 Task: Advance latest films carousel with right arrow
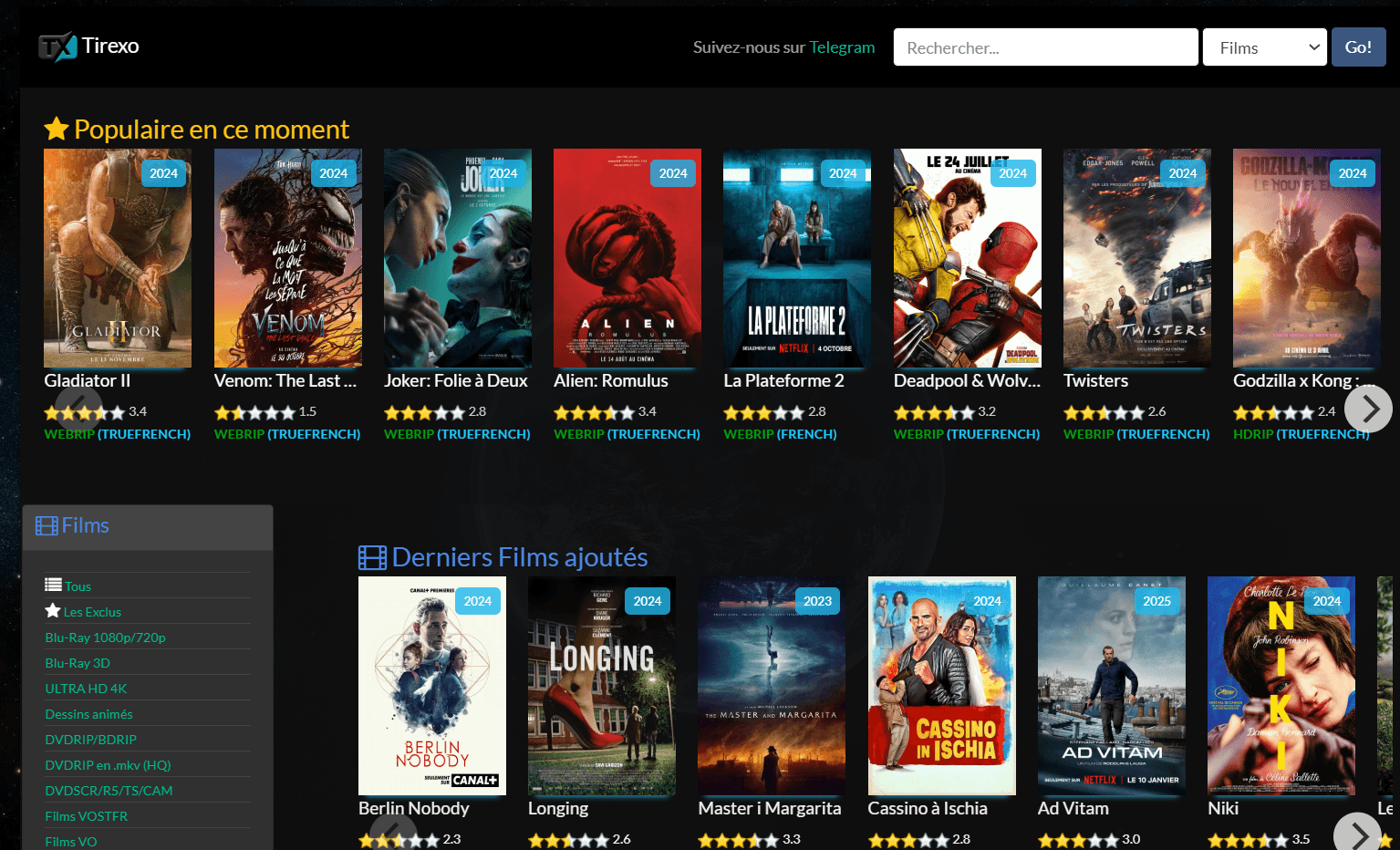coord(1357,834)
